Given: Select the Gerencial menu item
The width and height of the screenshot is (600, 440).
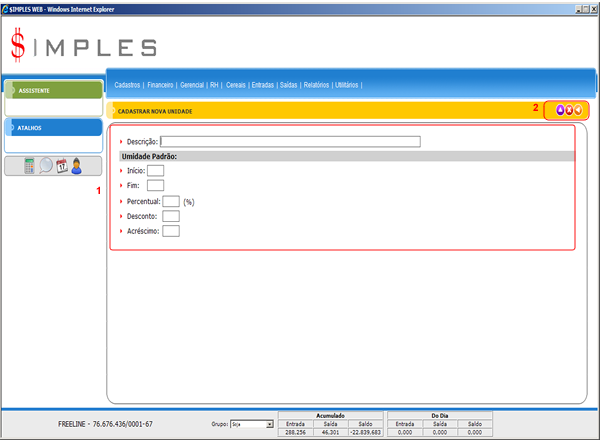Looking at the screenshot, I should click(x=191, y=85).
